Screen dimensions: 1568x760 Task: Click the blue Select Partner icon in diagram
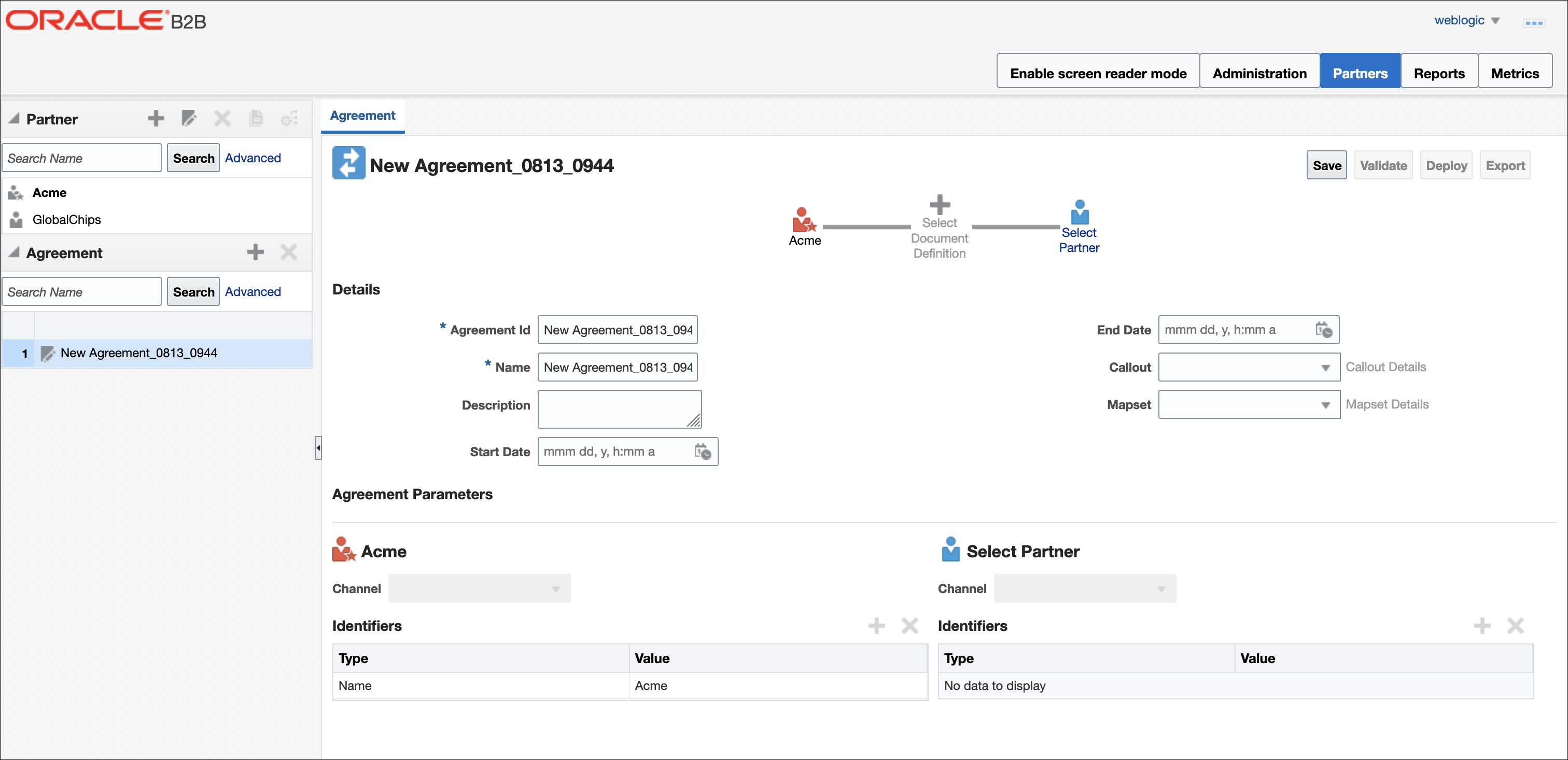(x=1079, y=212)
